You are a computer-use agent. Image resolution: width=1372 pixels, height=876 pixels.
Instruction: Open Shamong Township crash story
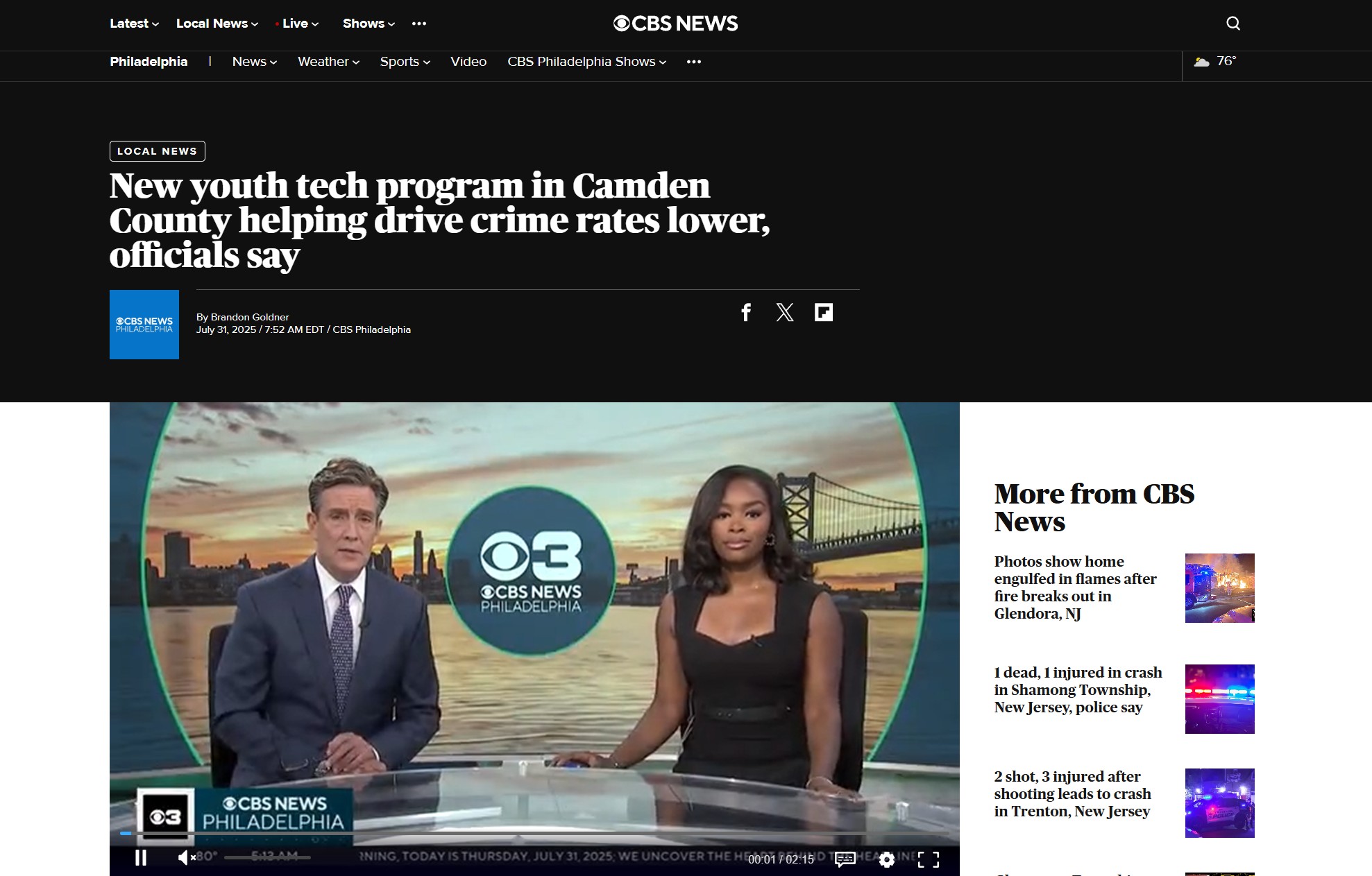(x=1078, y=690)
